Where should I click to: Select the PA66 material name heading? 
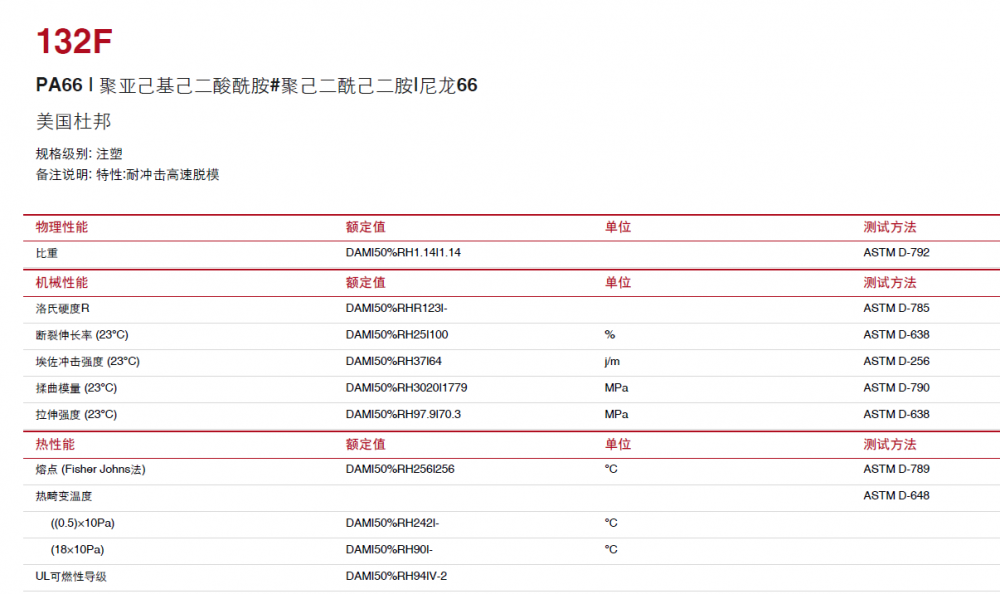[256, 86]
